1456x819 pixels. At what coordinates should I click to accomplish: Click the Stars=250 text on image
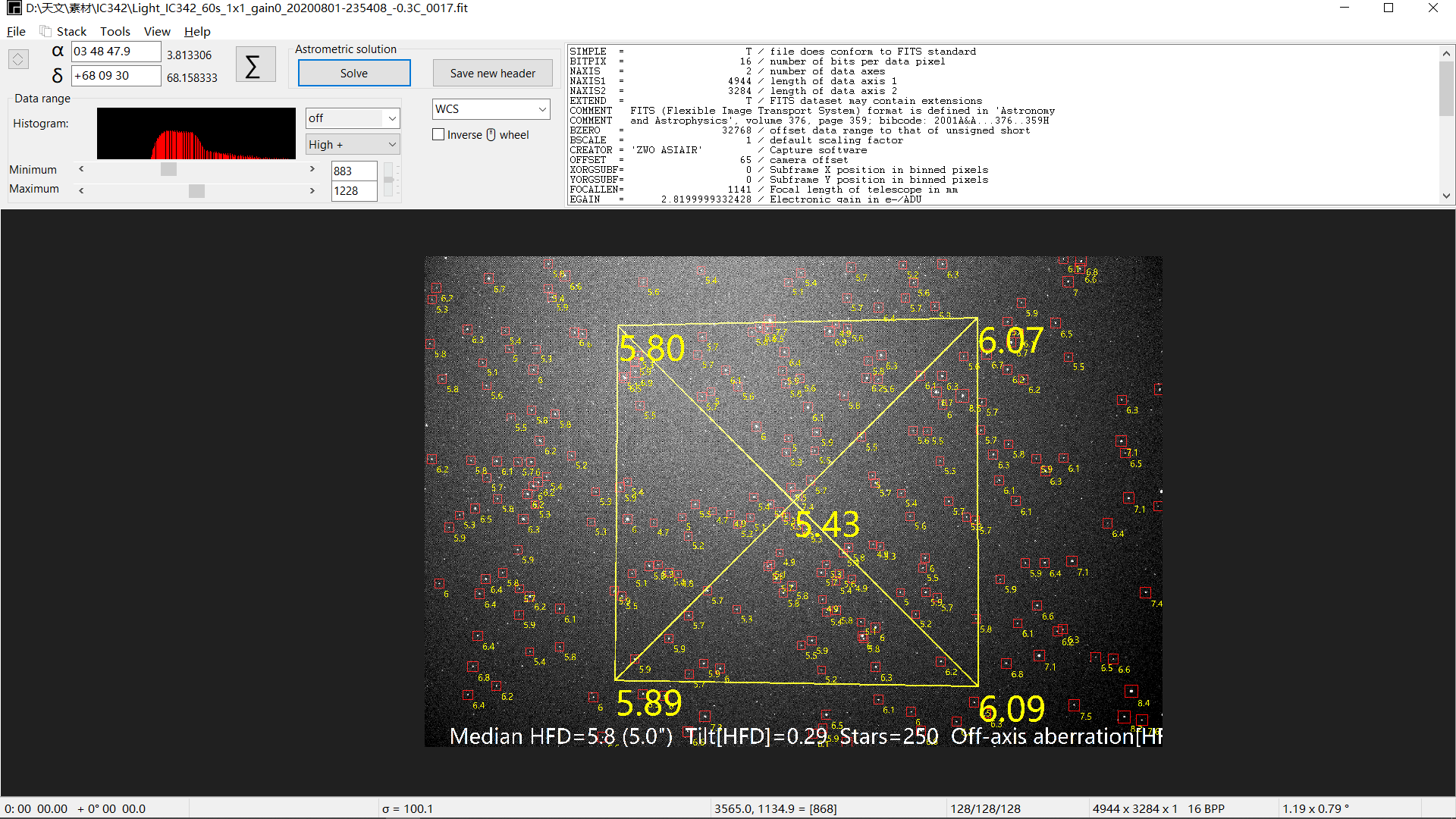coord(889,736)
